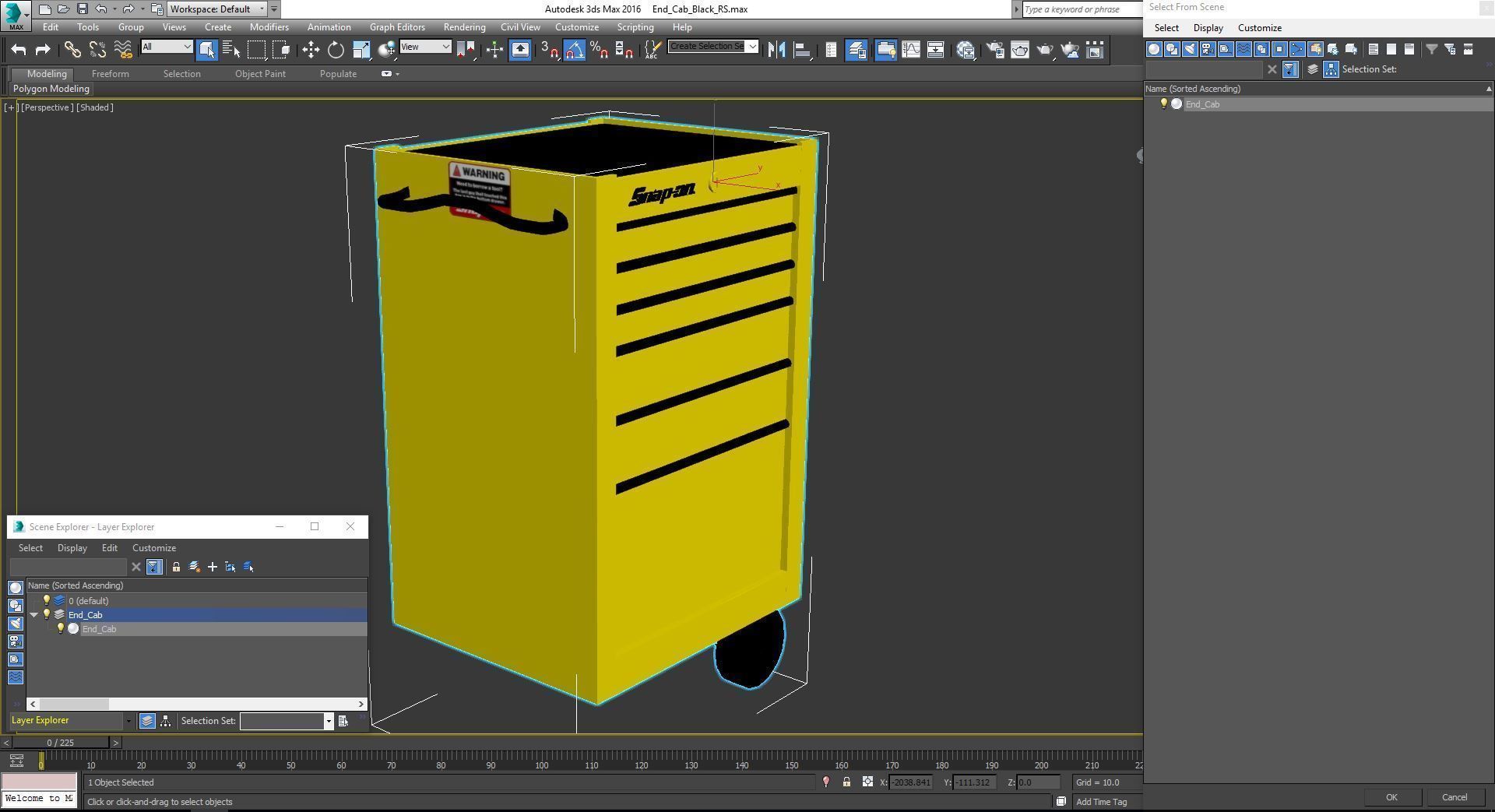Choose the Rectangular Selection Region tool
This screenshot has width=1495, height=812.
pyautogui.click(x=256, y=50)
